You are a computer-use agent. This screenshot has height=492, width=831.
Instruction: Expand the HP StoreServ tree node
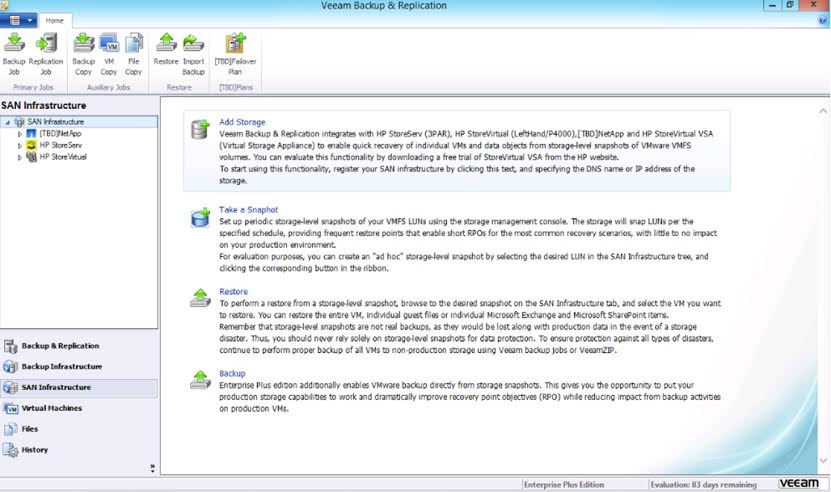click(x=20, y=145)
